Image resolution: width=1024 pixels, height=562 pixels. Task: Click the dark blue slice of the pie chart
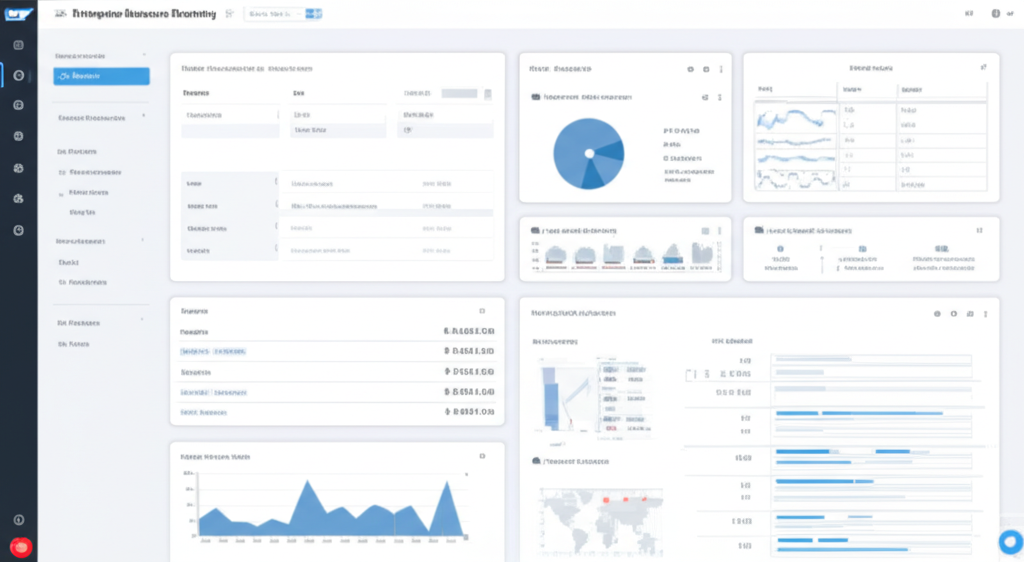(611, 151)
